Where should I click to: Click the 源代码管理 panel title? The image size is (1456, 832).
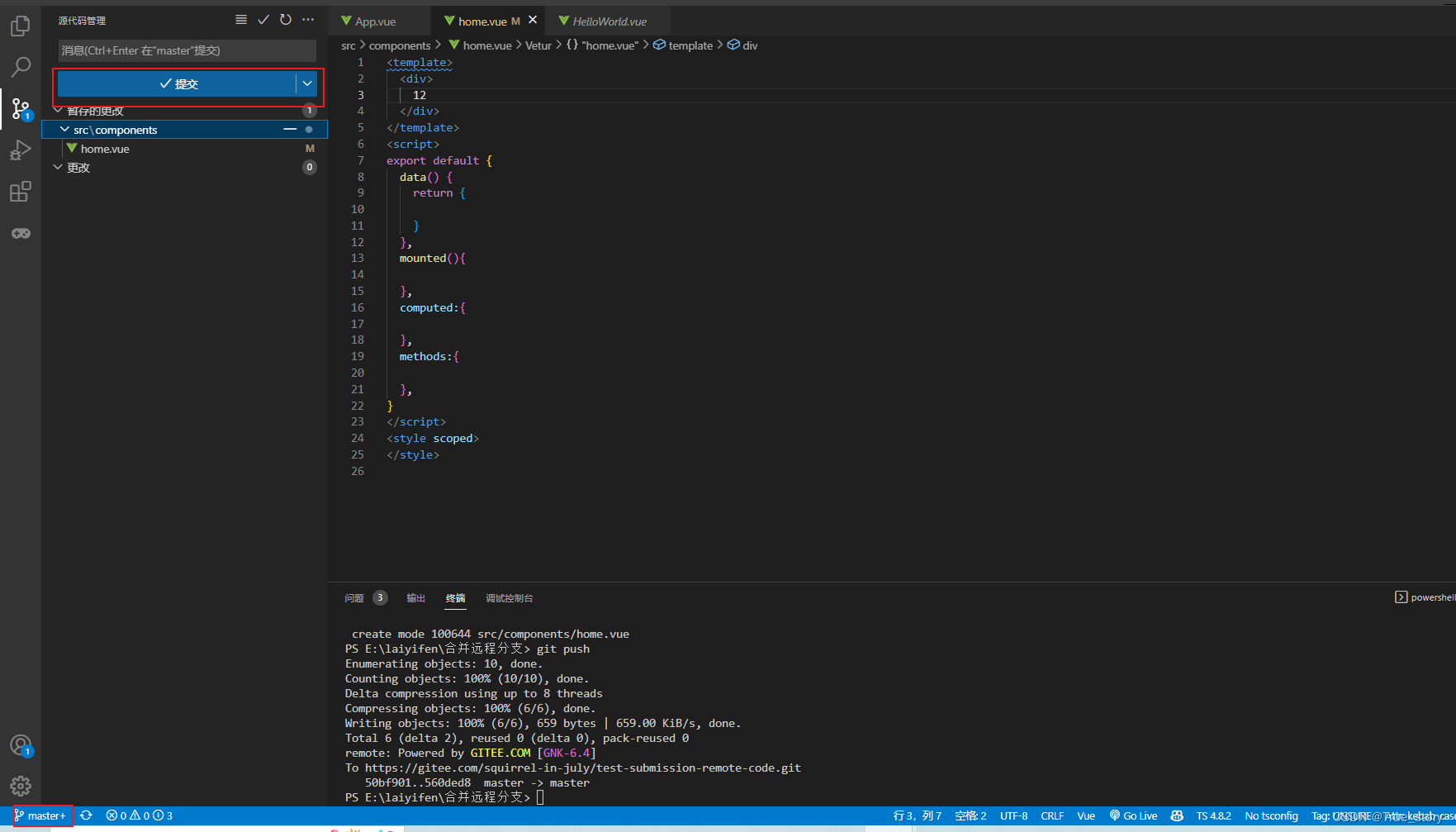82,21
